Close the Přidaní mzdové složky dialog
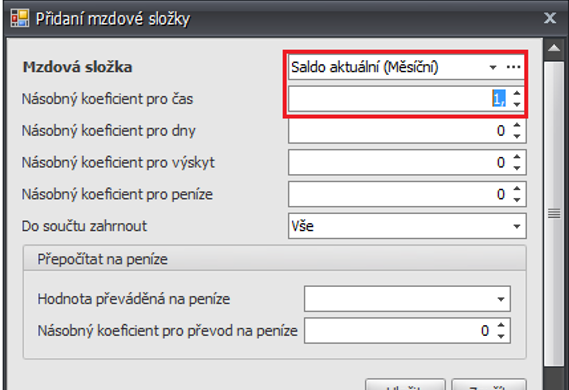This screenshot has width=569, height=390. point(550,18)
